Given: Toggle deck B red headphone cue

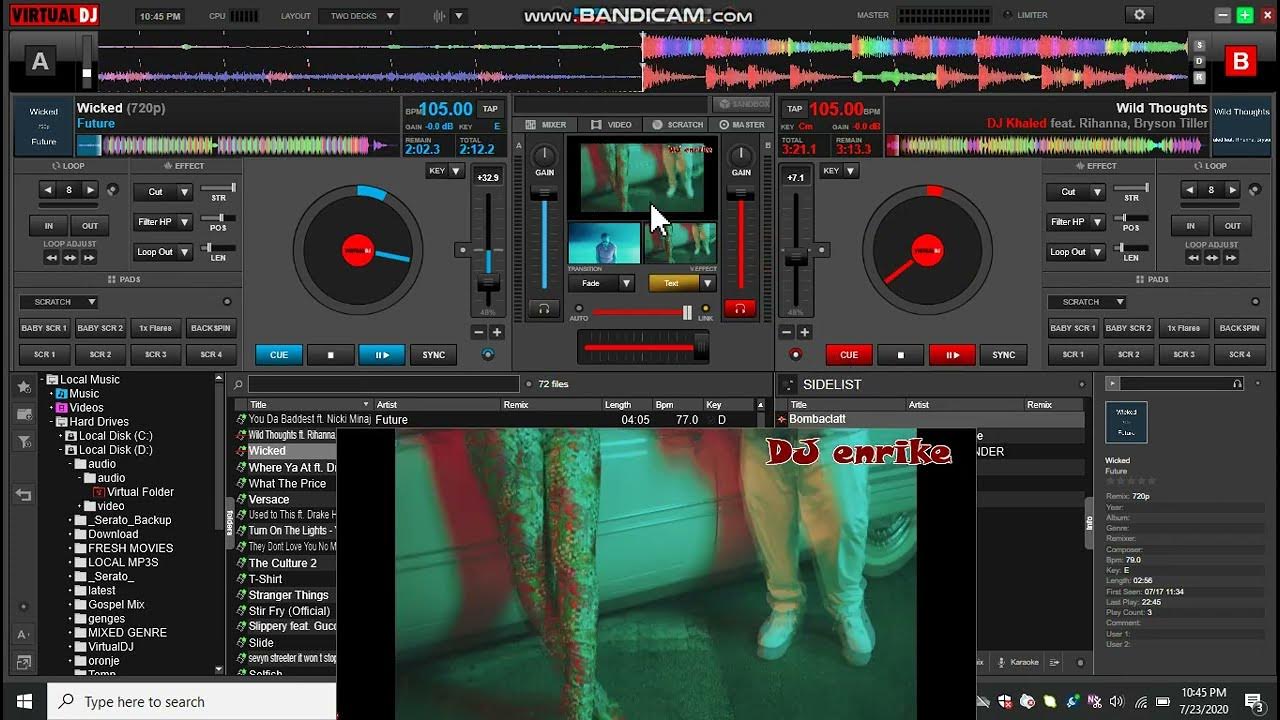Looking at the screenshot, I should pyautogui.click(x=740, y=309).
